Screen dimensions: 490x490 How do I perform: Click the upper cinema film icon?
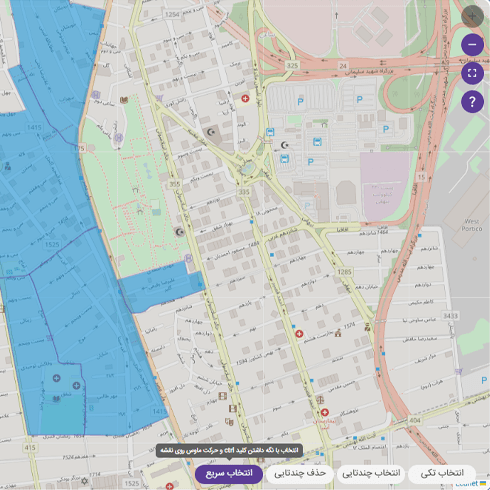[x=223, y=396]
